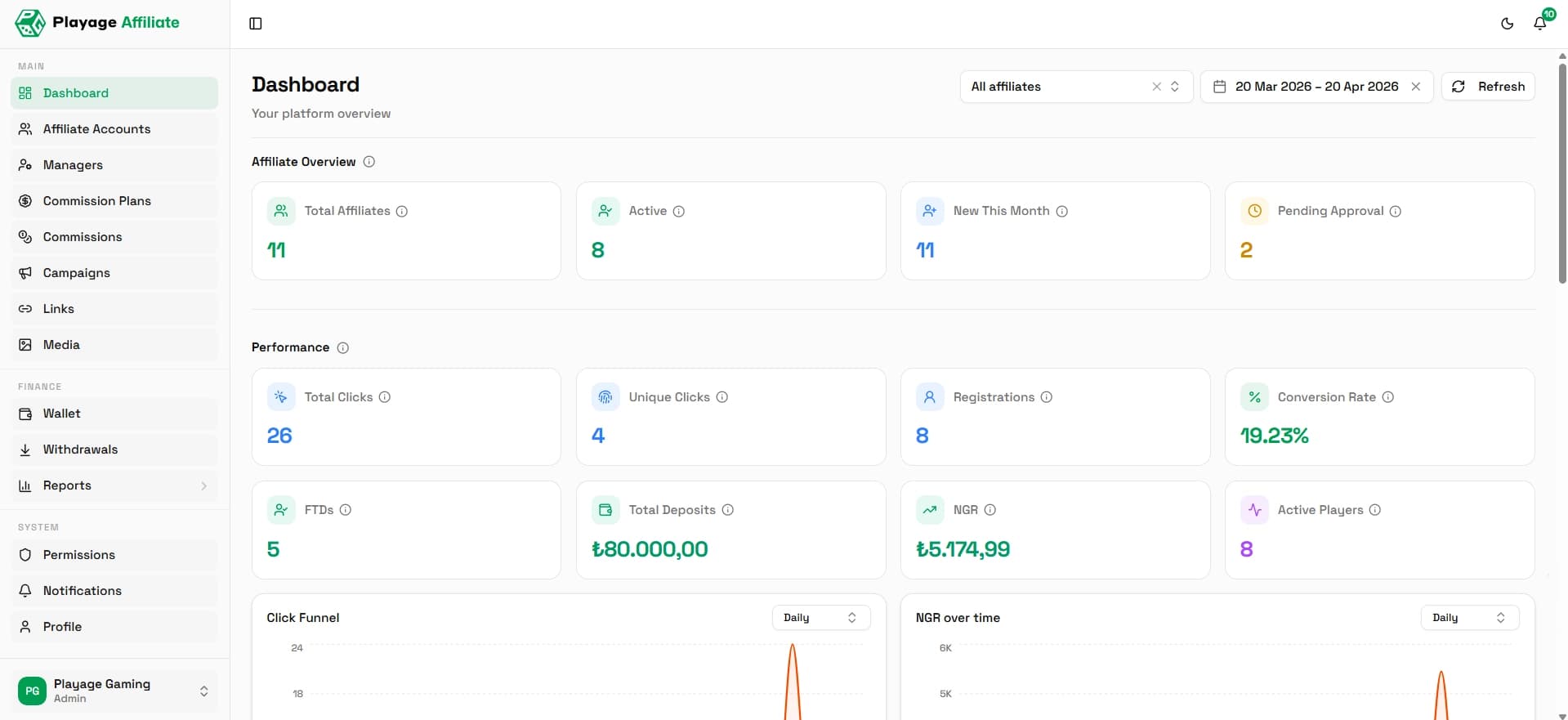This screenshot has height=720, width=1568.
Task: Open Notifications settings in the sidebar
Action: [x=114, y=591]
